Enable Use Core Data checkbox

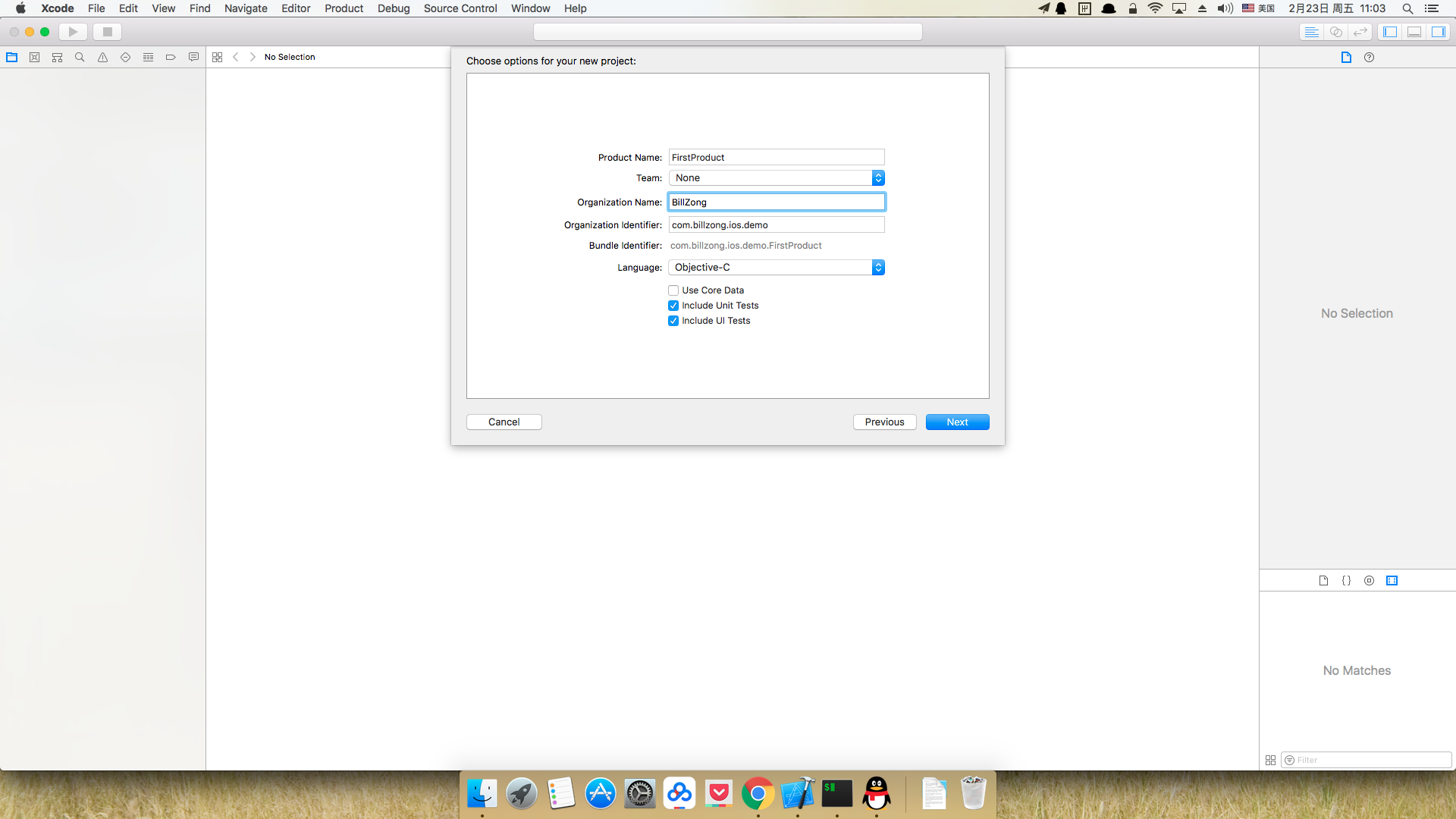(673, 290)
